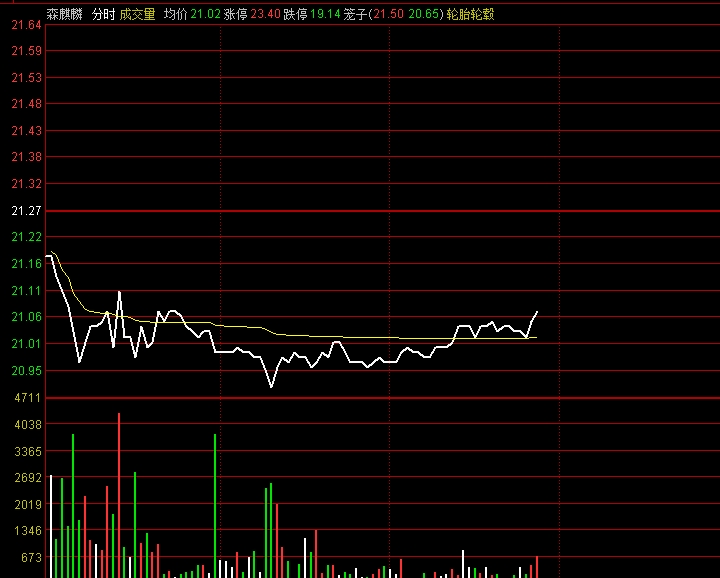Click the 3365 volume axis label
The height and width of the screenshot is (578, 720).
pyautogui.click(x=28, y=452)
